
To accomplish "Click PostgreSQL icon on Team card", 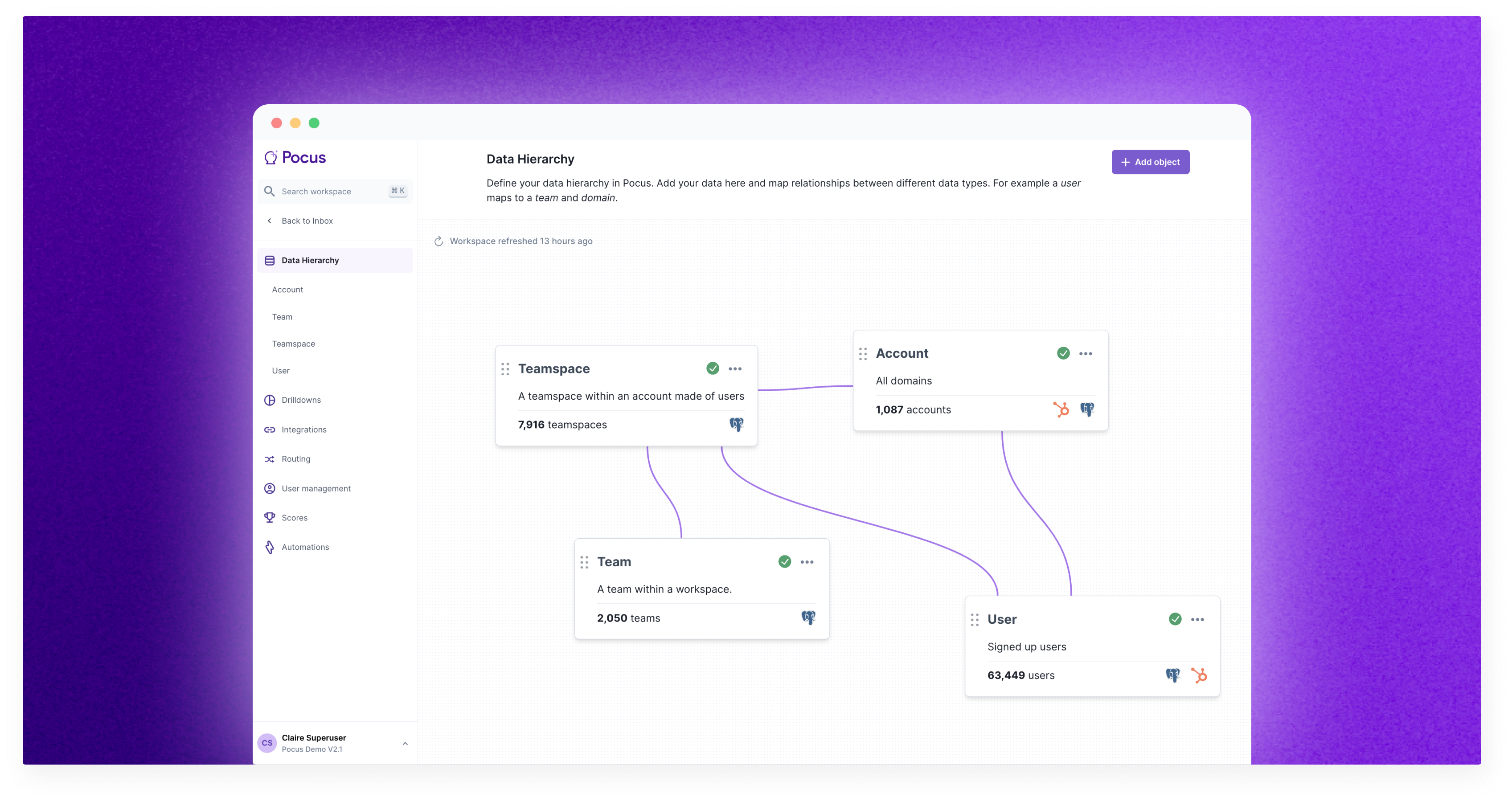I will [808, 617].
